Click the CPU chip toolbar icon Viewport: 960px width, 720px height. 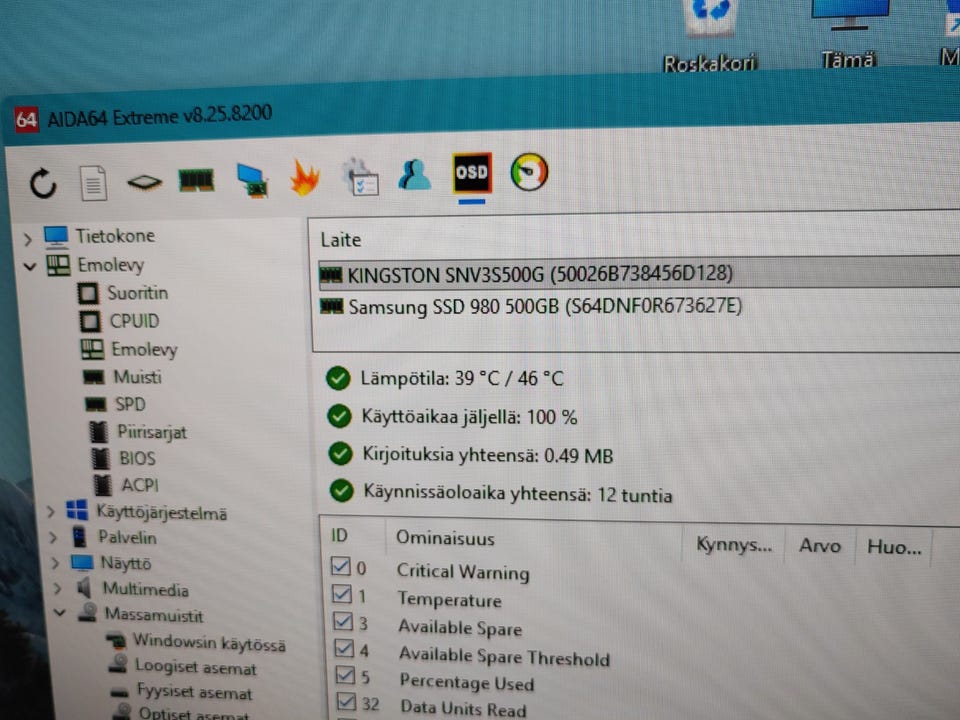[x=144, y=182]
